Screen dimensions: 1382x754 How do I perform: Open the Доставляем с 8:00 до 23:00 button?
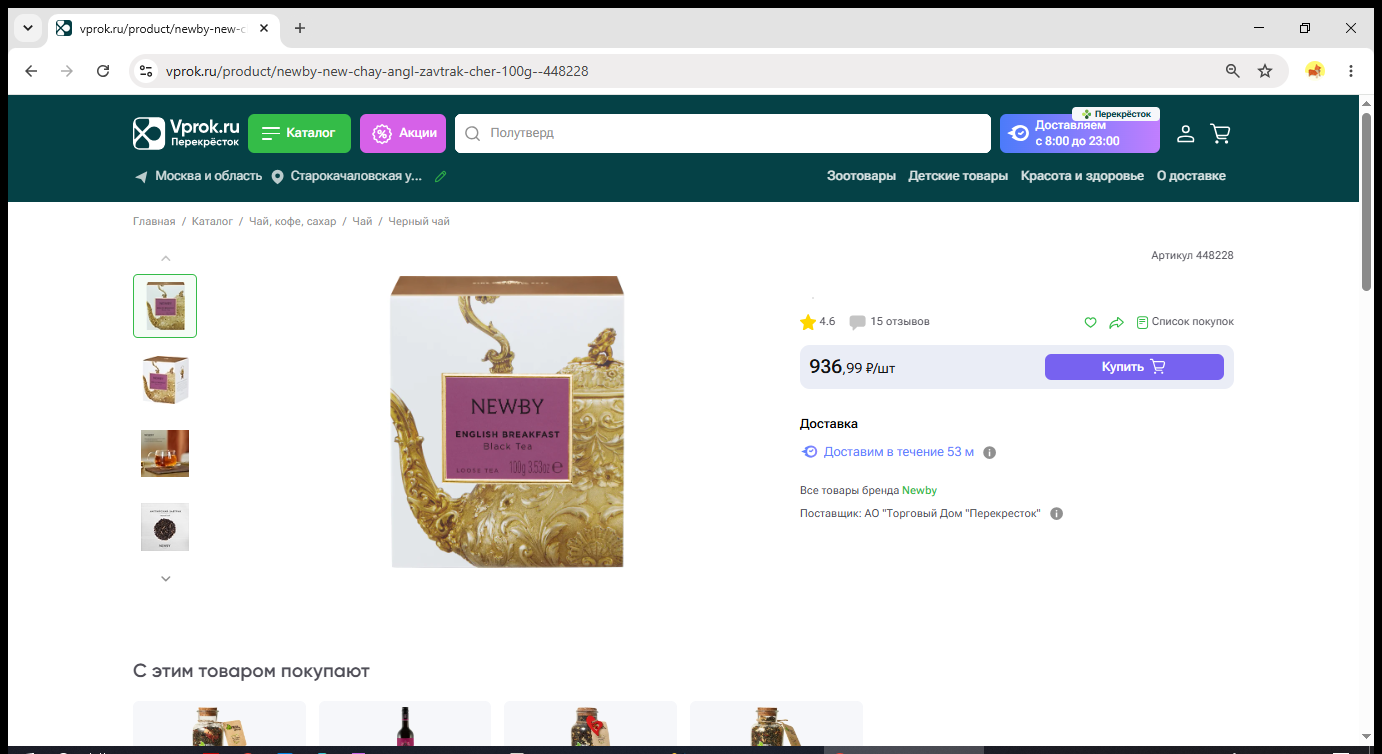pyautogui.click(x=1080, y=133)
